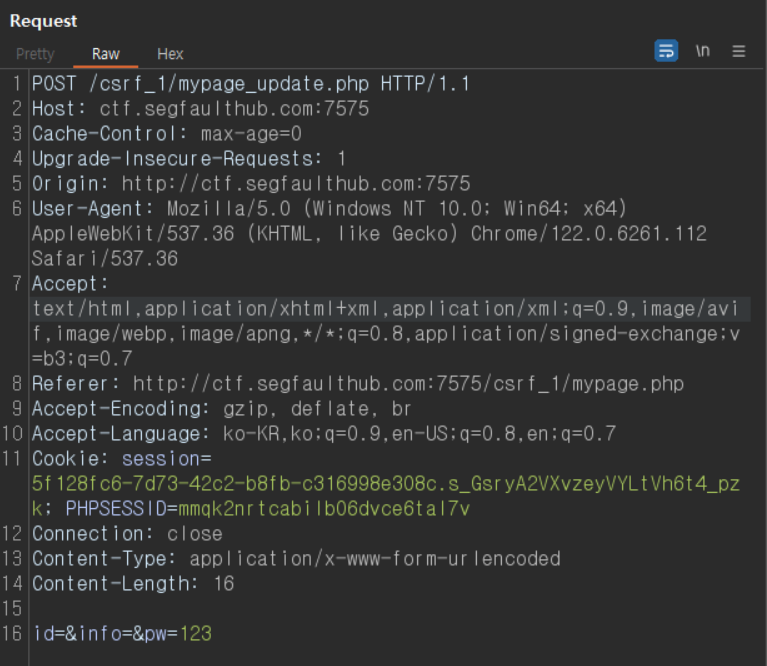Image resolution: width=767 pixels, height=666 pixels.
Task: Click the highlighted text/html accept value line
Action: click(389, 309)
